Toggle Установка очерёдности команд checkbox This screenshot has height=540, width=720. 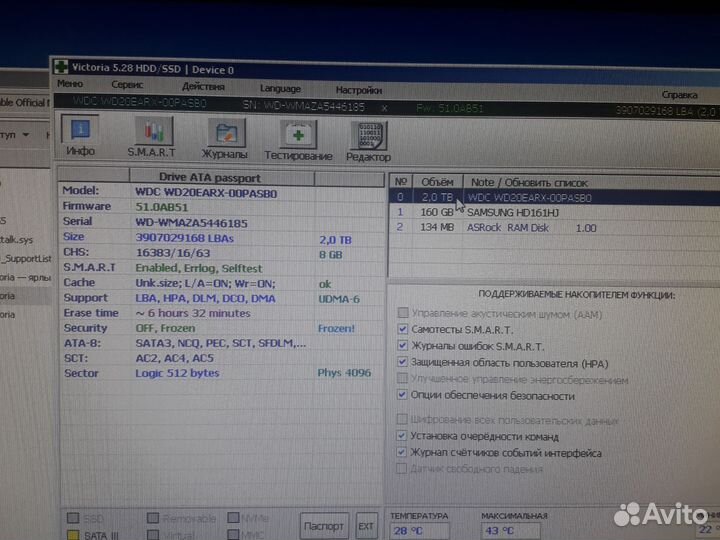401,435
